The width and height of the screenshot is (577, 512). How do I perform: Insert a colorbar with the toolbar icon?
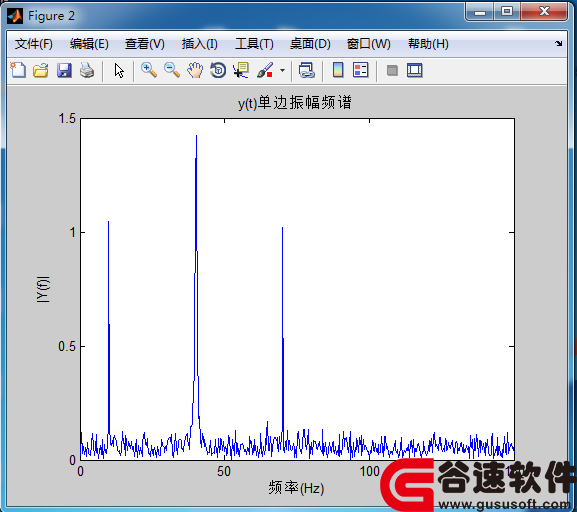[x=338, y=70]
